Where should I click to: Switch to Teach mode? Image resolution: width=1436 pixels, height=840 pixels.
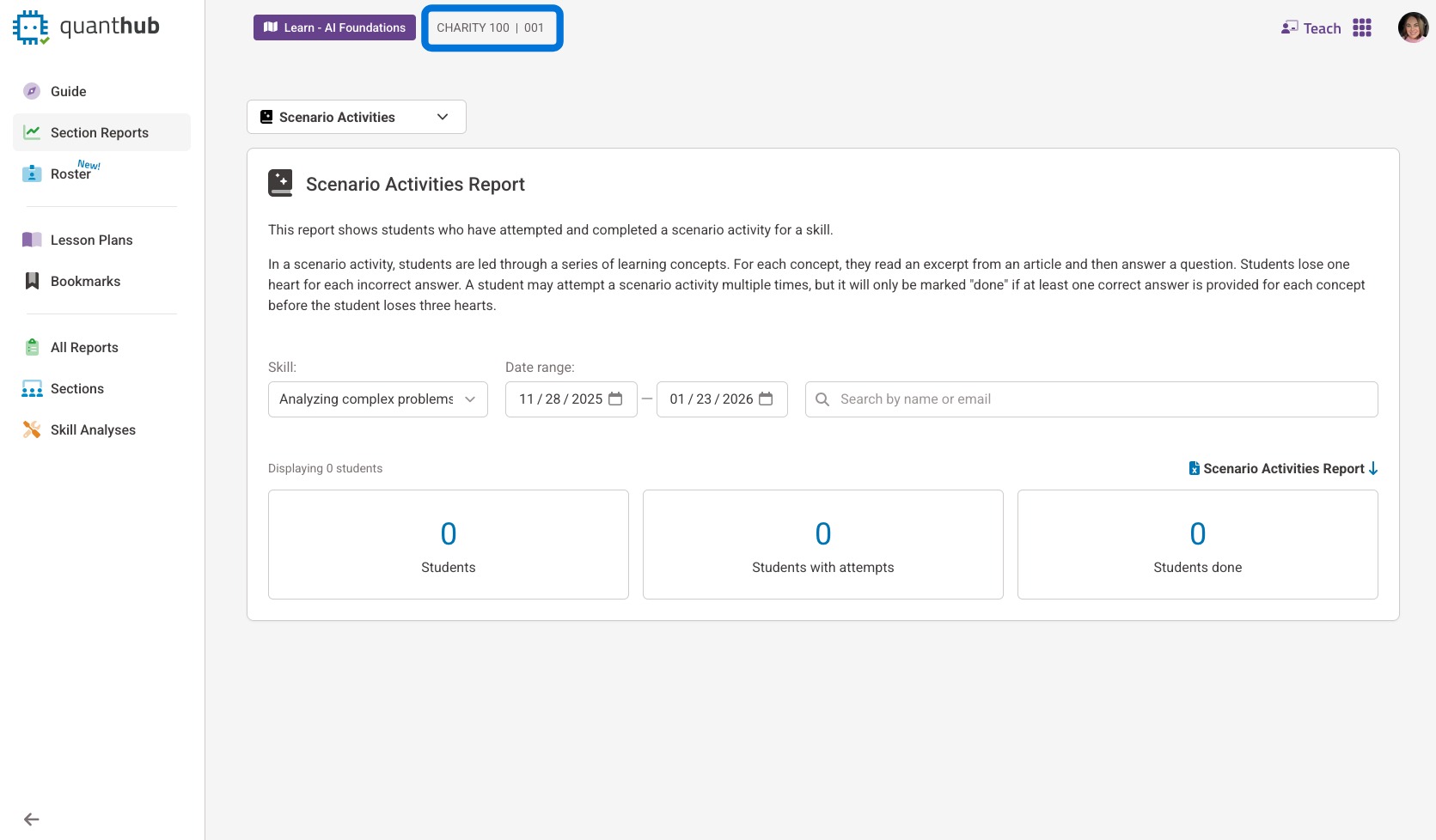[1311, 28]
